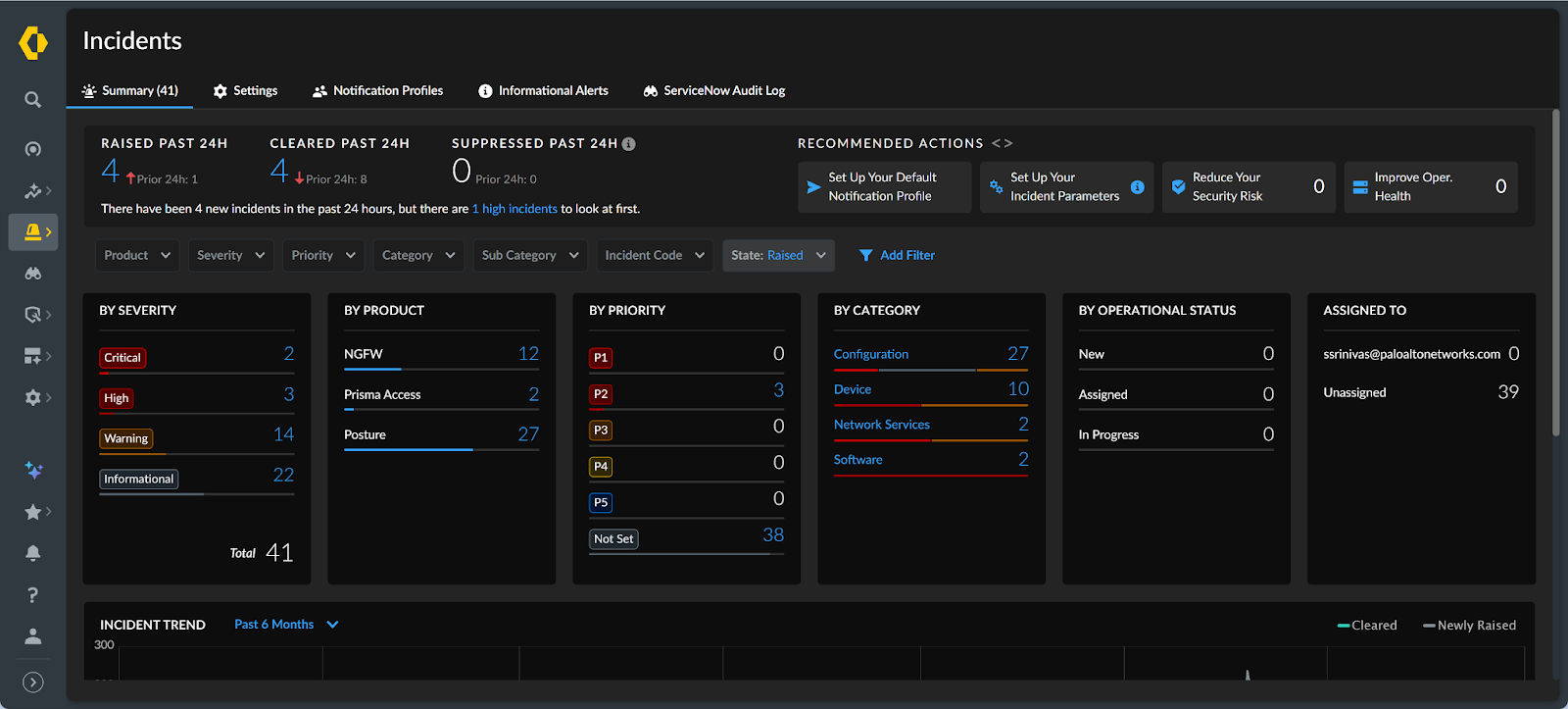Viewport: 1568px width, 709px height.
Task: Click the Suppressed Past 24H info icon
Action: tap(629, 144)
